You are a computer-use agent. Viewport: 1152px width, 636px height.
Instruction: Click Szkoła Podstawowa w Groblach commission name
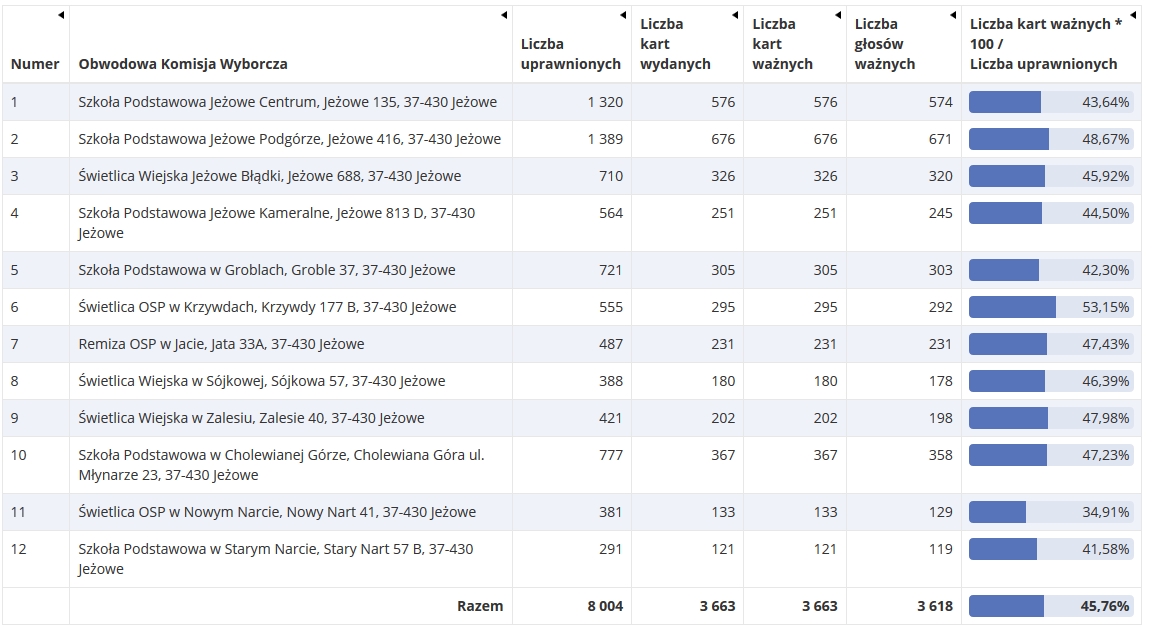[x=266, y=270]
